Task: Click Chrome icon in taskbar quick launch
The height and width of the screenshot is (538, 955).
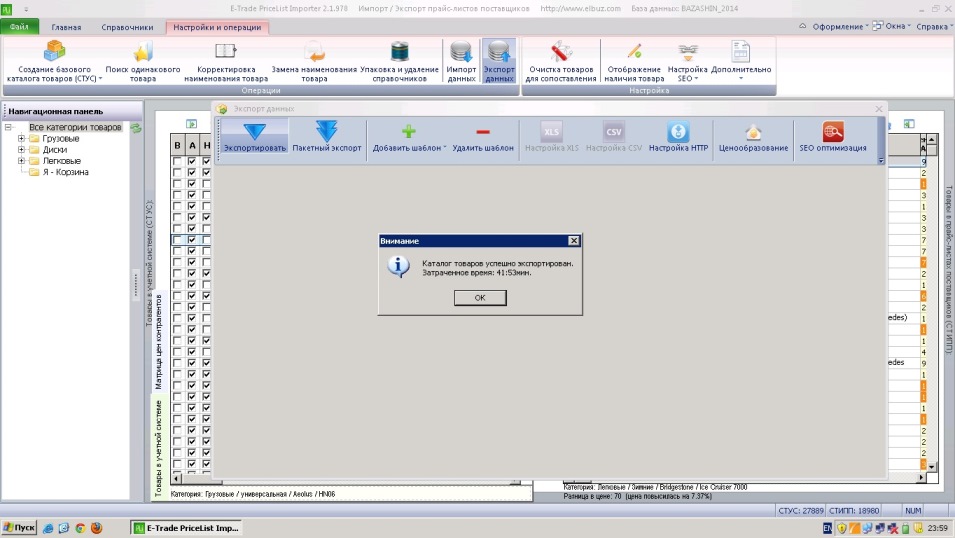Action: [80, 528]
